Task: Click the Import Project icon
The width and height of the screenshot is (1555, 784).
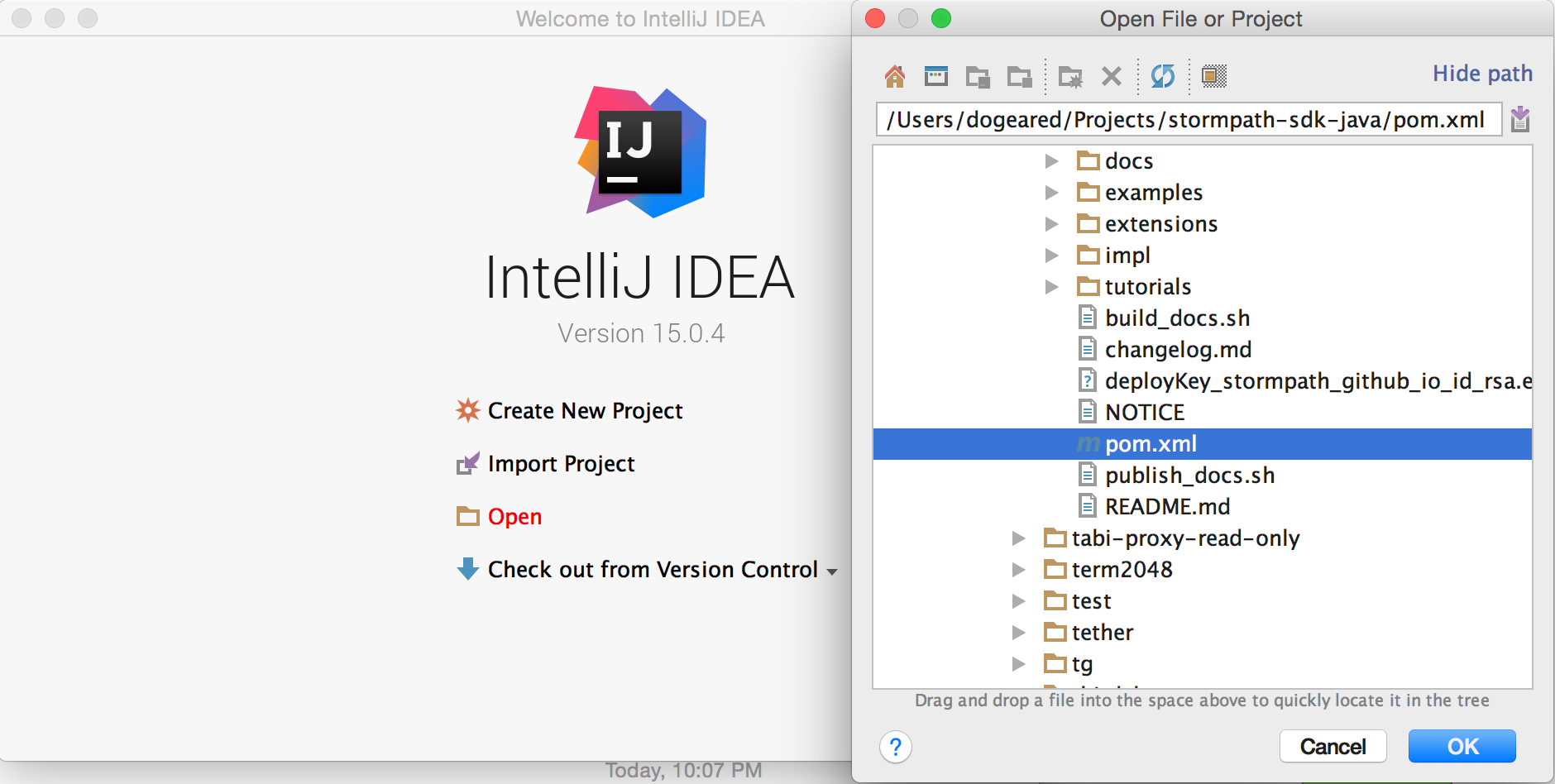Action: tap(468, 463)
